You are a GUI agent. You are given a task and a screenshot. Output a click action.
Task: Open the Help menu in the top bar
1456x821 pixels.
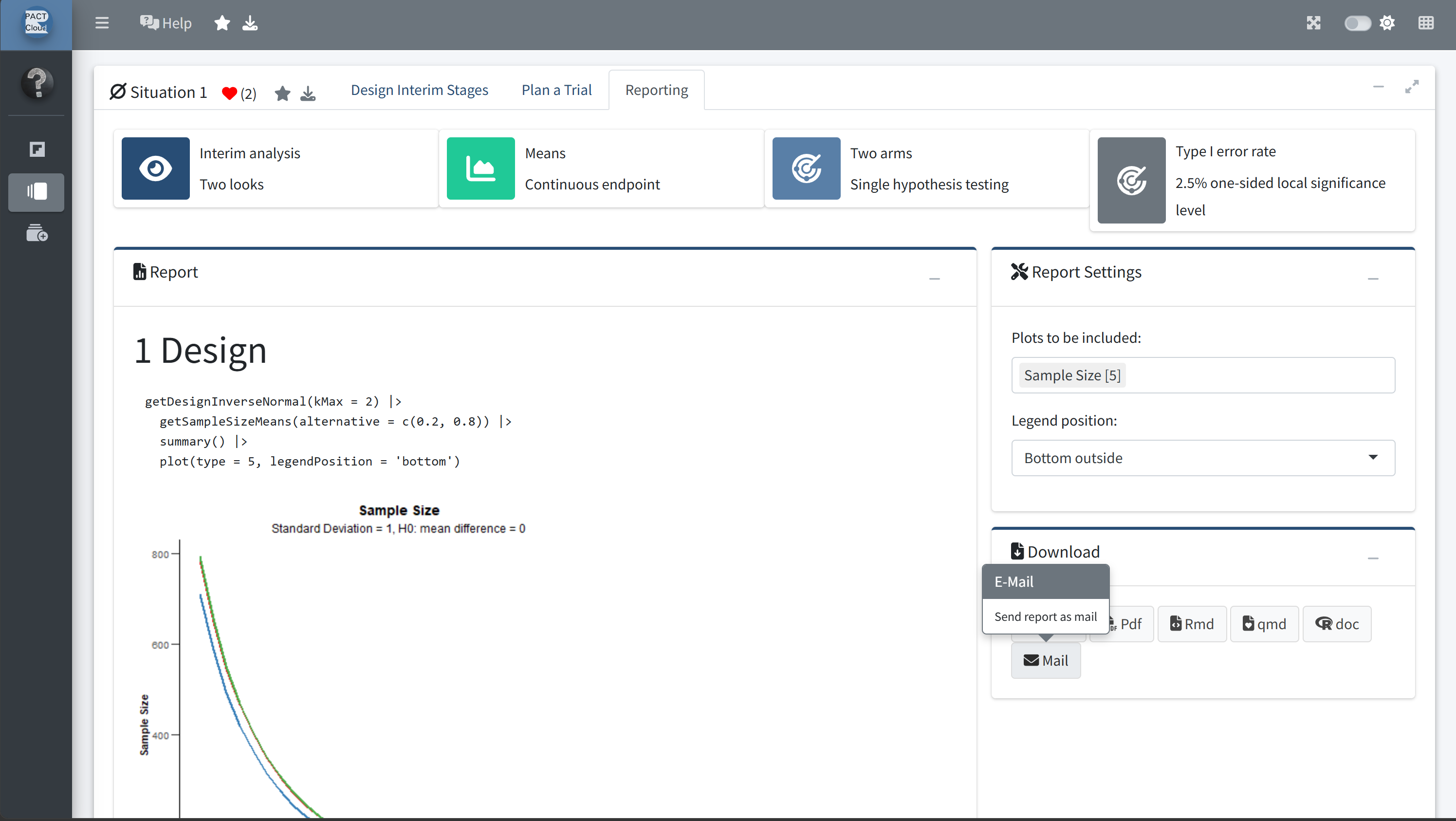[166, 23]
